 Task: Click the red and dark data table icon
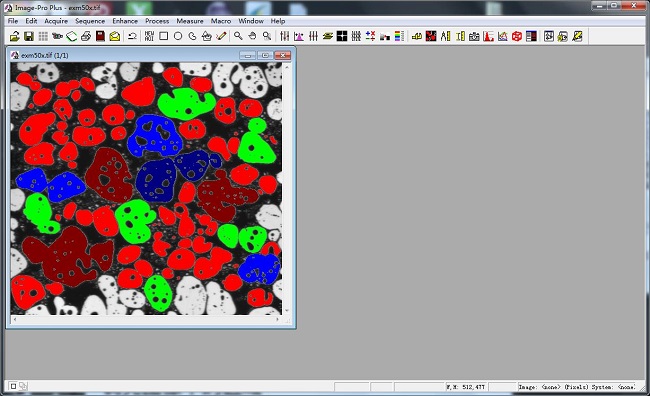click(x=531, y=36)
